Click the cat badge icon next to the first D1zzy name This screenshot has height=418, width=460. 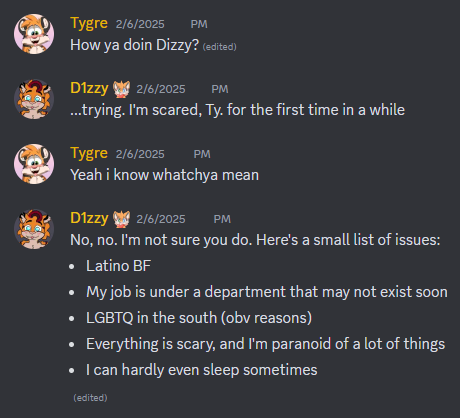pyautogui.click(x=122, y=89)
